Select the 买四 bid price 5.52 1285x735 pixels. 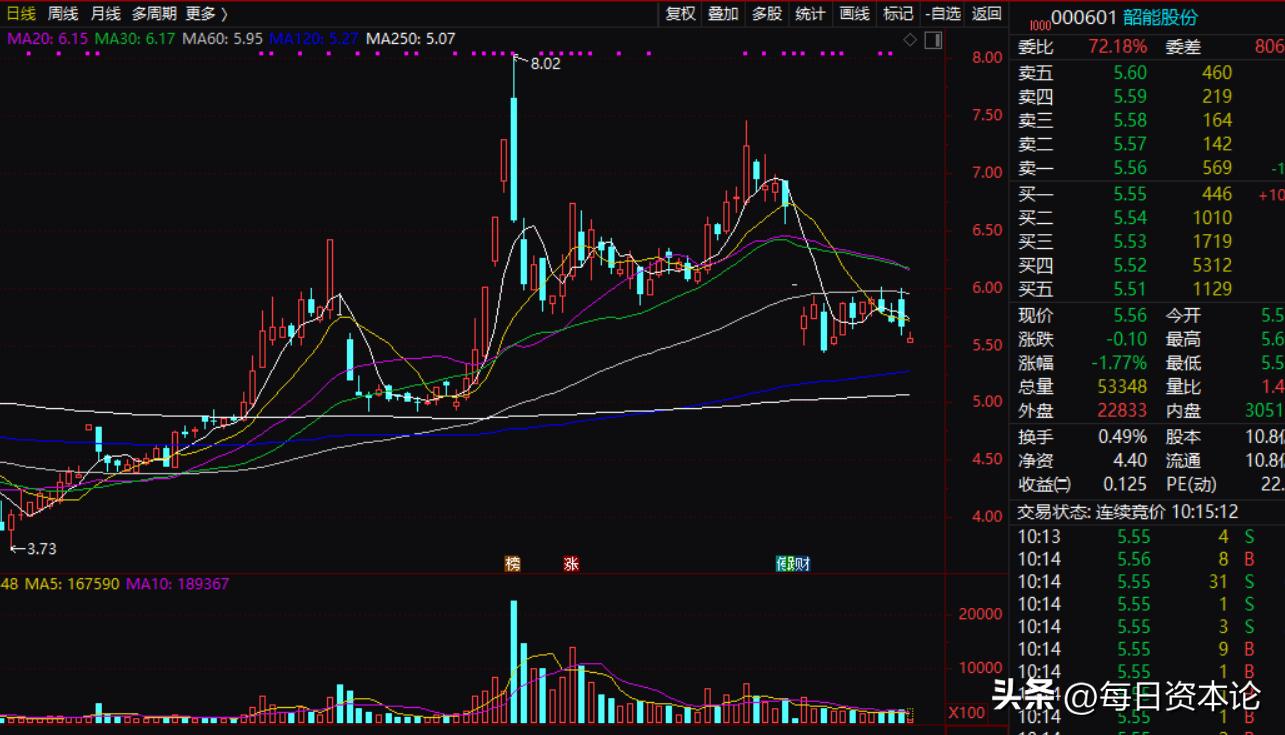click(x=1130, y=265)
